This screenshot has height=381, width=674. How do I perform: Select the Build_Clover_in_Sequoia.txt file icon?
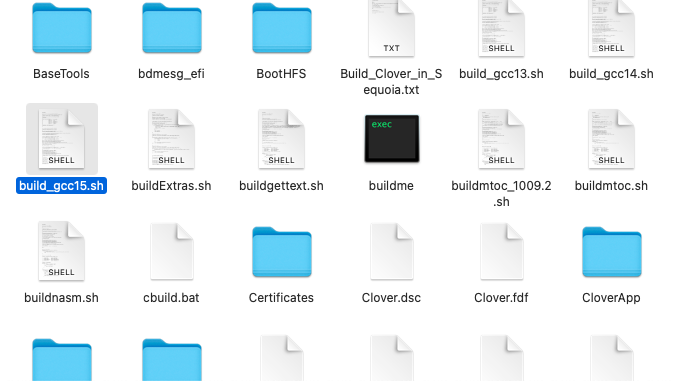pos(392,28)
